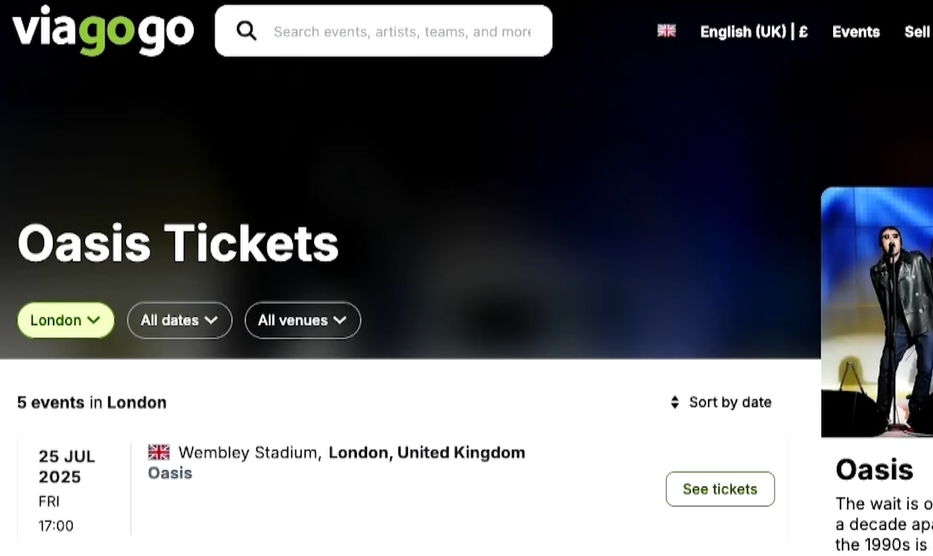The image size is (933, 556).
Task: Click the UK flag in the header
Action: (666, 31)
